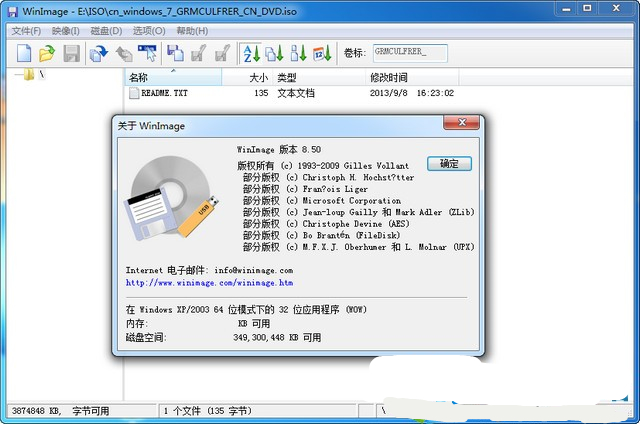Click the first greyed checkmark disk toolbar icon
Image resolution: width=640 pixels, height=424 pixels.
pyautogui.click(x=199, y=53)
